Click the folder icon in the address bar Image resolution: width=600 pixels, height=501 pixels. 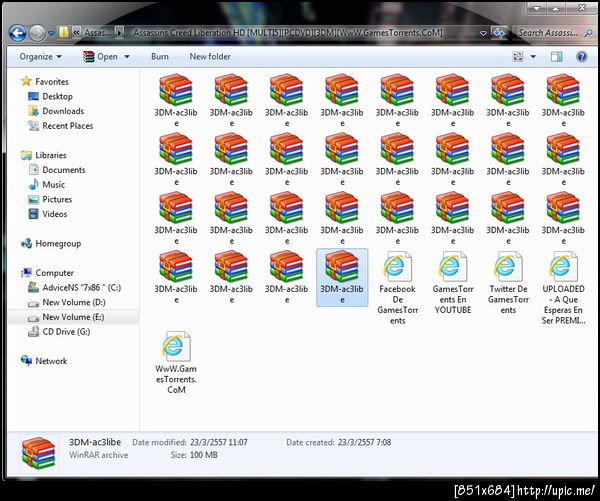tap(64, 33)
